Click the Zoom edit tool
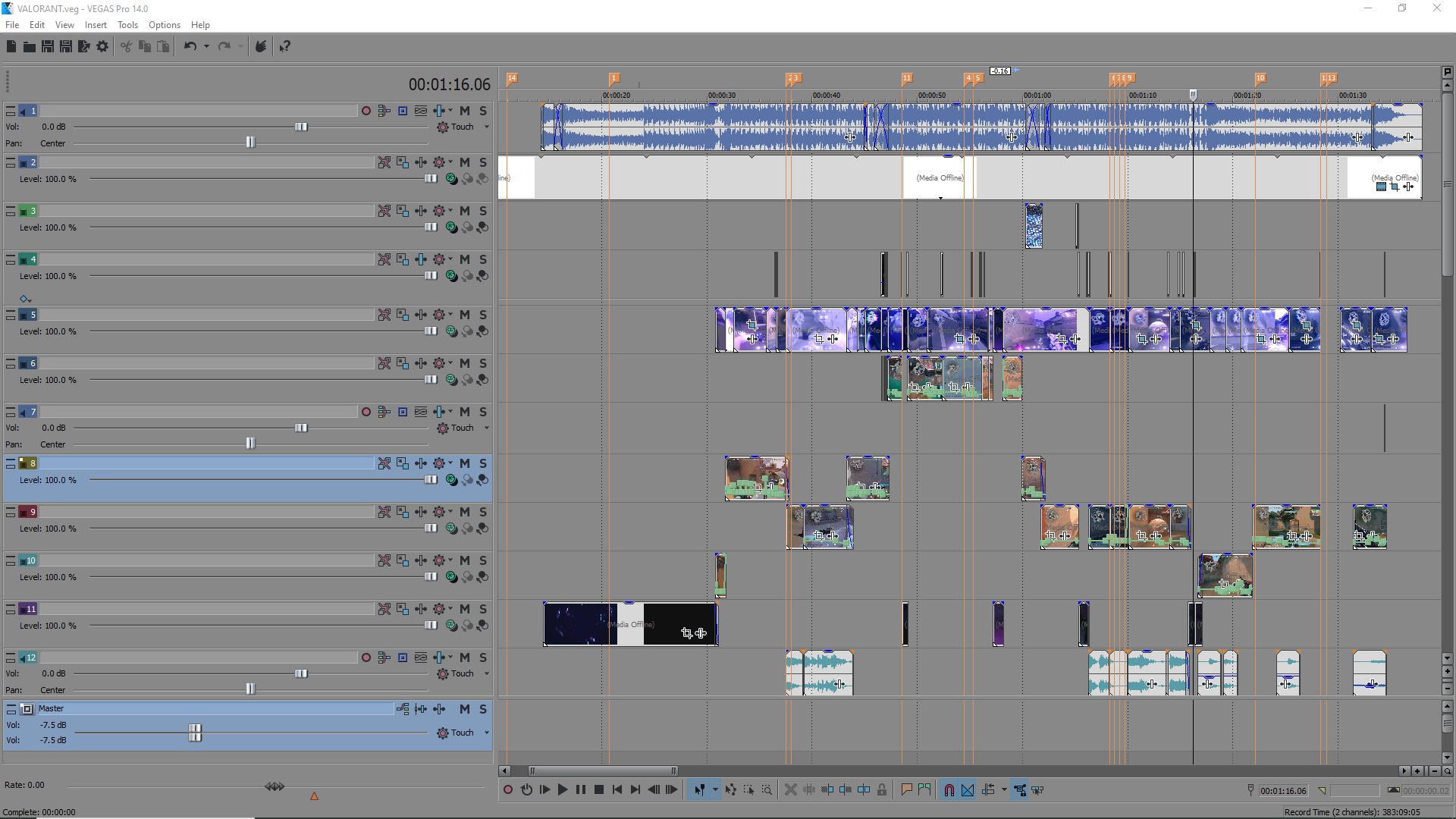 [x=767, y=790]
